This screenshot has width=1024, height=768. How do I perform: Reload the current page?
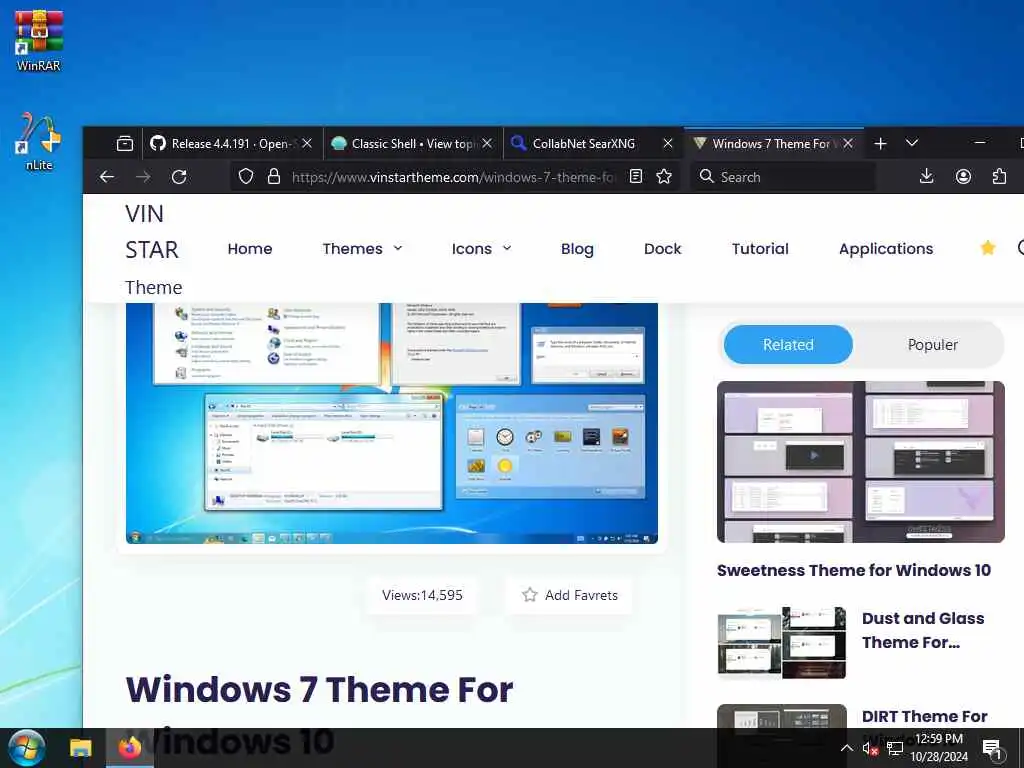[179, 177]
